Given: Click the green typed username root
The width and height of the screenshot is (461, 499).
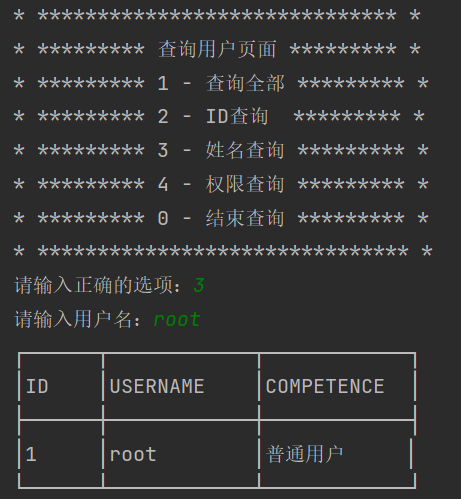Looking at the screenshot, I should pos(177,320).
